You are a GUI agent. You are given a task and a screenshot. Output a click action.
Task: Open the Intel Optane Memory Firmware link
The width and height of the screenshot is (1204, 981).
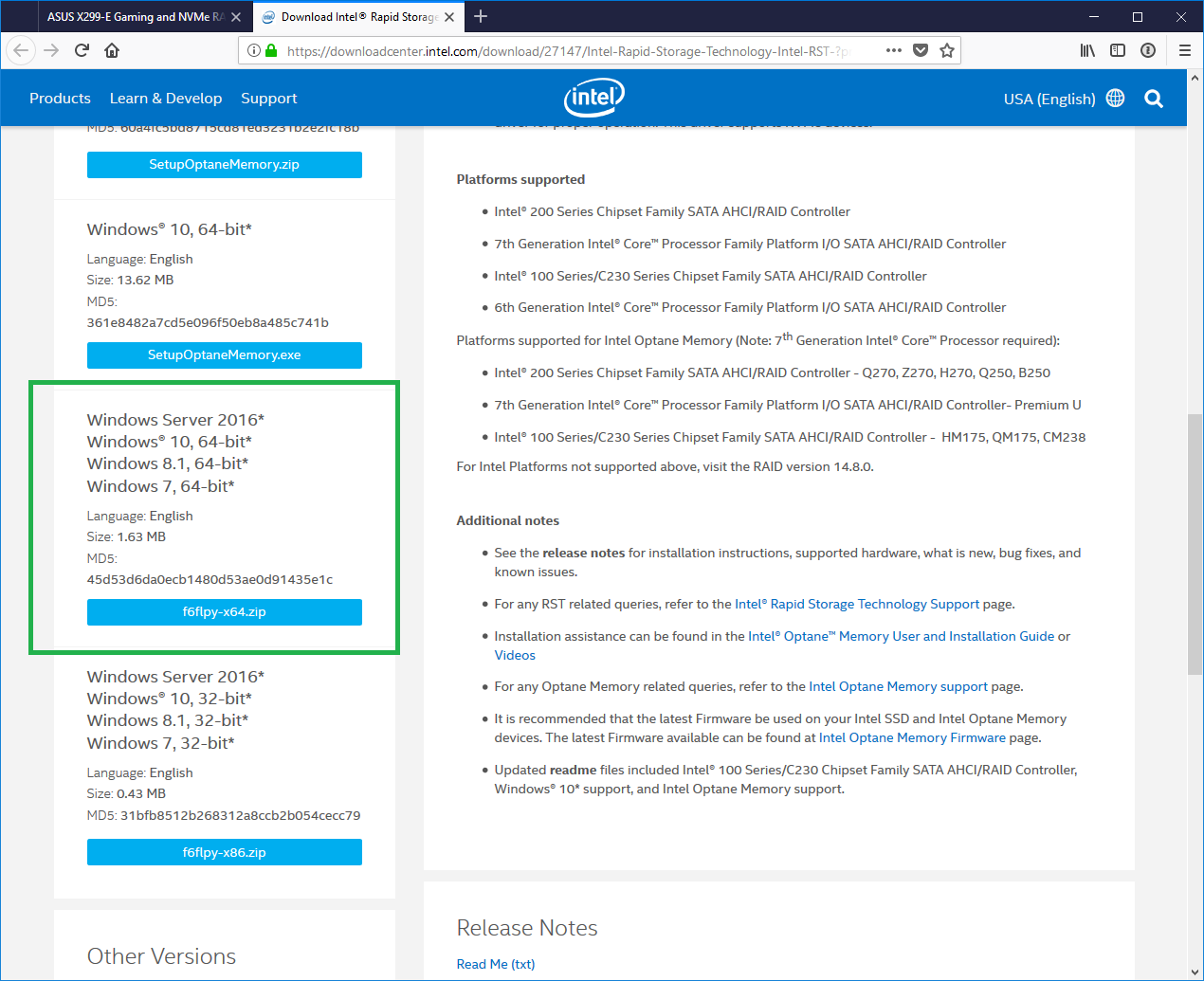[912, 737]
